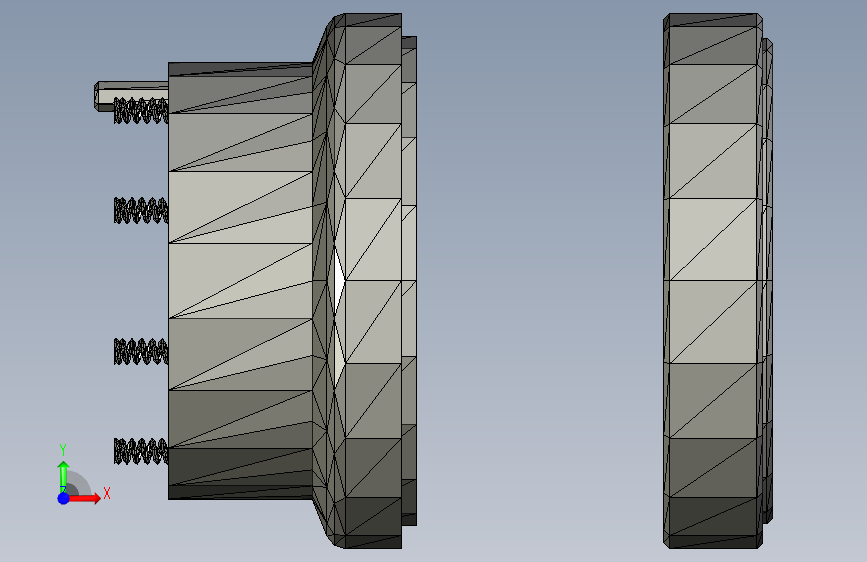Select the bottommost threaded screw on housing
Image resolution: width=867 pixels, height=562 pixels.
tap(141, 451)
